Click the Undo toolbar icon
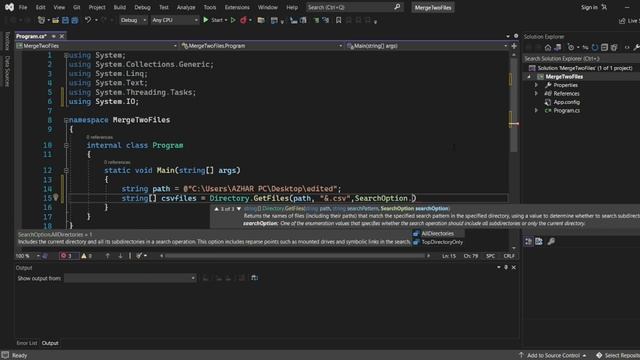 tap(87, 20)
